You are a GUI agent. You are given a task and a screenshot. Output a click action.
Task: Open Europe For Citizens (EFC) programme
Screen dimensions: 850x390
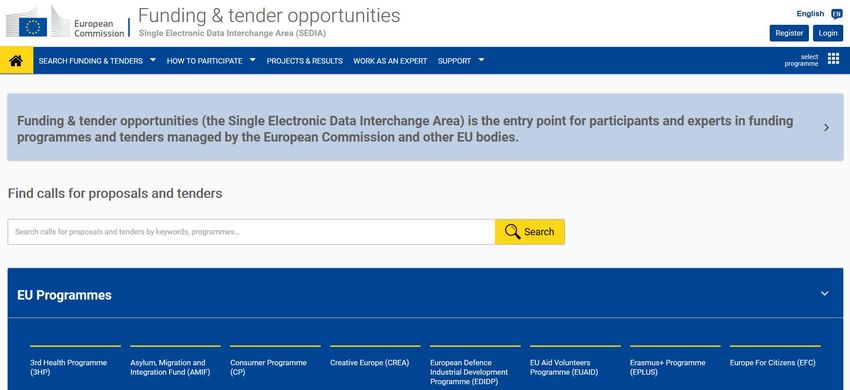(x=772, y=362)
